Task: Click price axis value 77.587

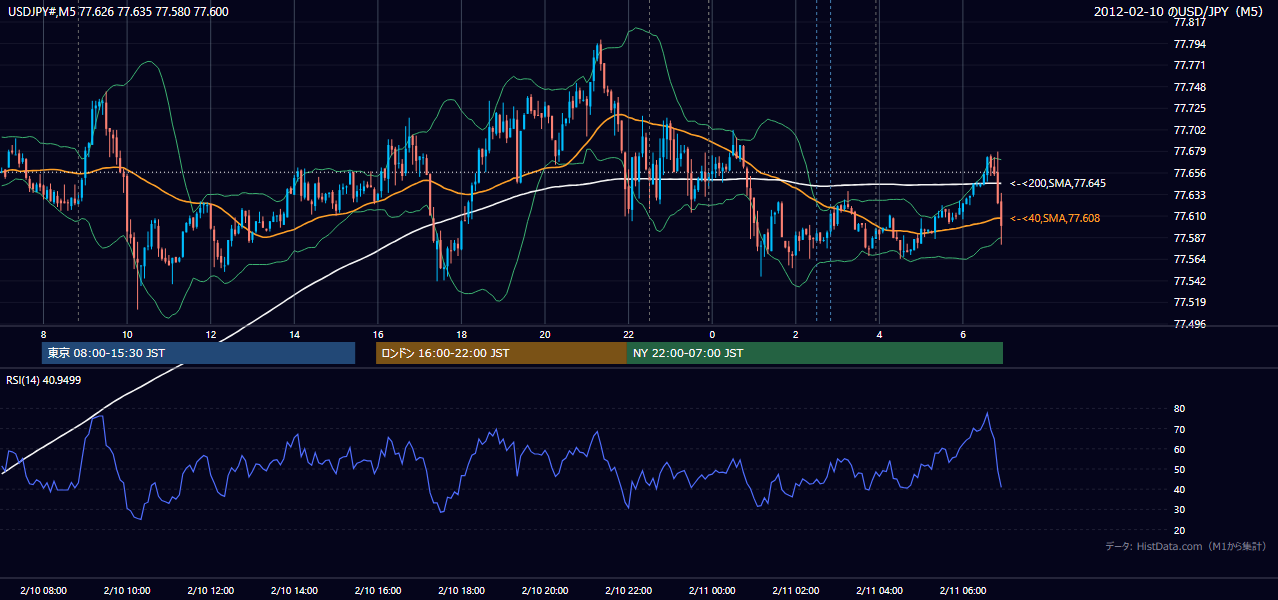Action: pos(1189,238)
